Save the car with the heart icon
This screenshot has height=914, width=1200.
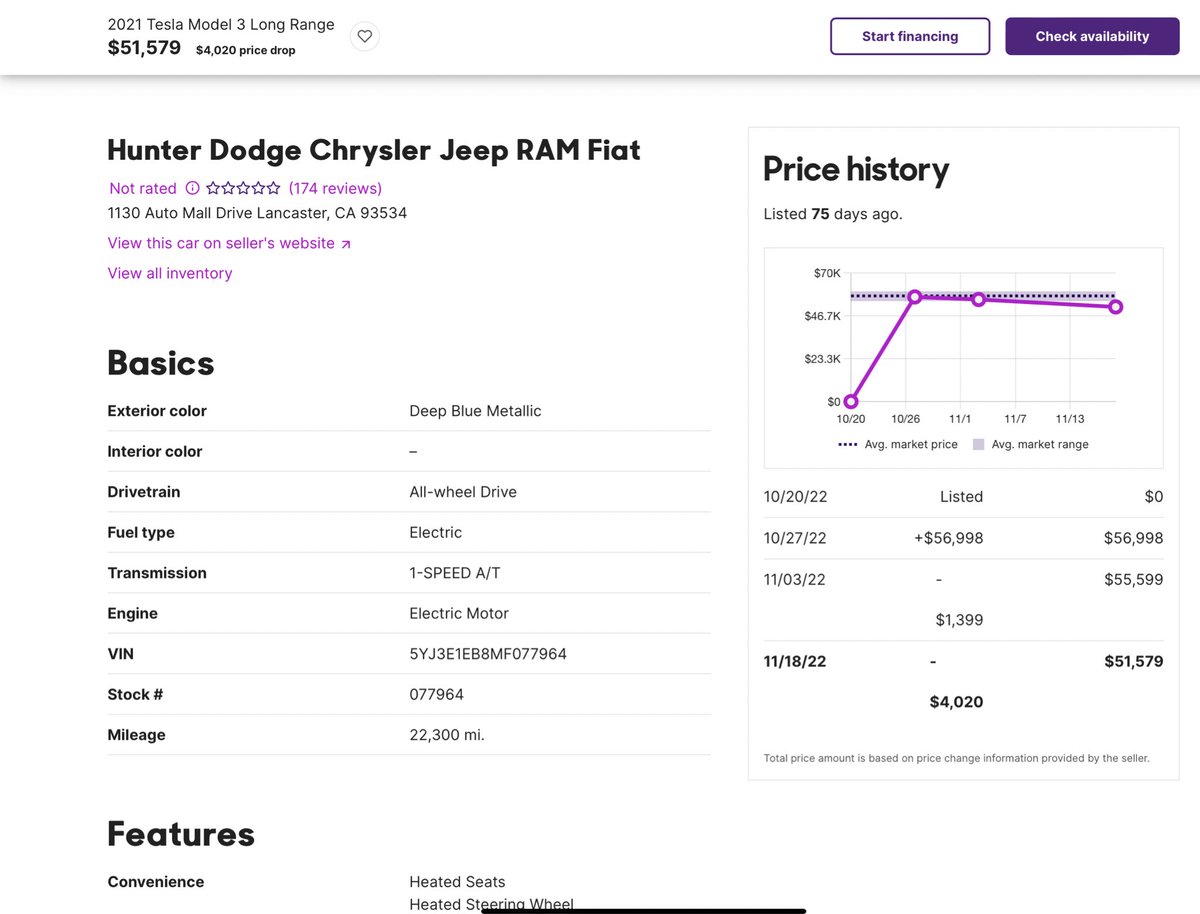[365, 36]
